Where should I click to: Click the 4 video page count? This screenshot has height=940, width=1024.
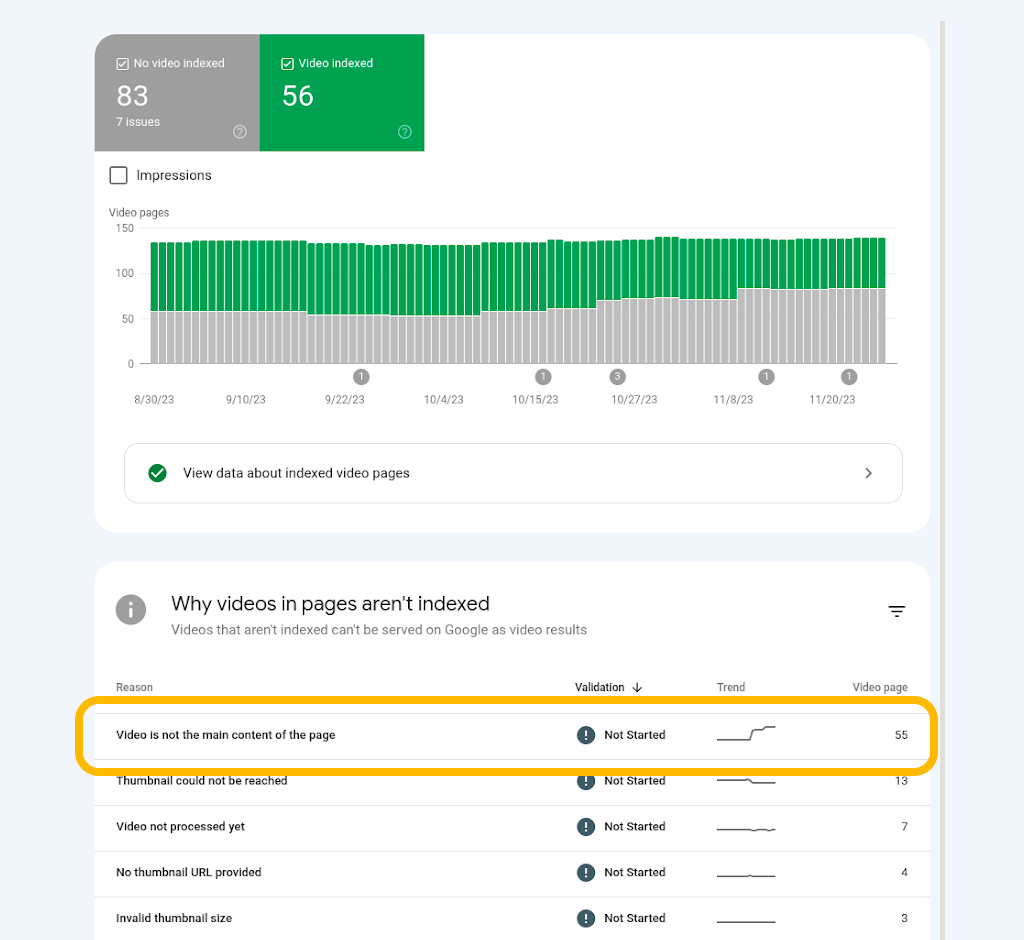point(904,873)
